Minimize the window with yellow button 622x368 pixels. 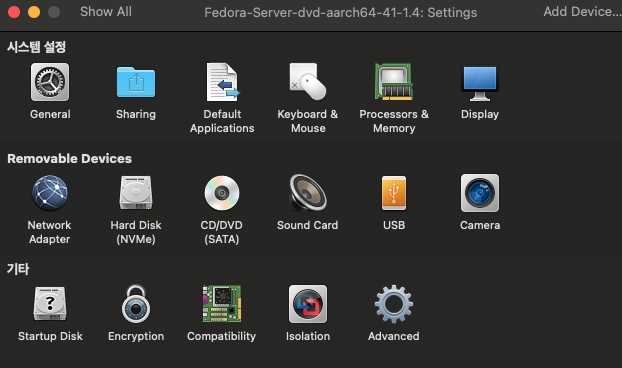tap(34, 12)
